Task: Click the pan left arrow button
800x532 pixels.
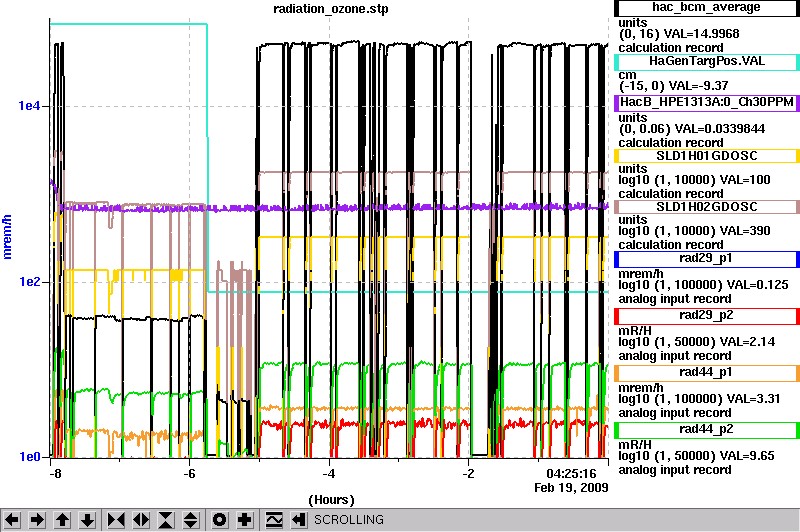Action: (12, 520)
